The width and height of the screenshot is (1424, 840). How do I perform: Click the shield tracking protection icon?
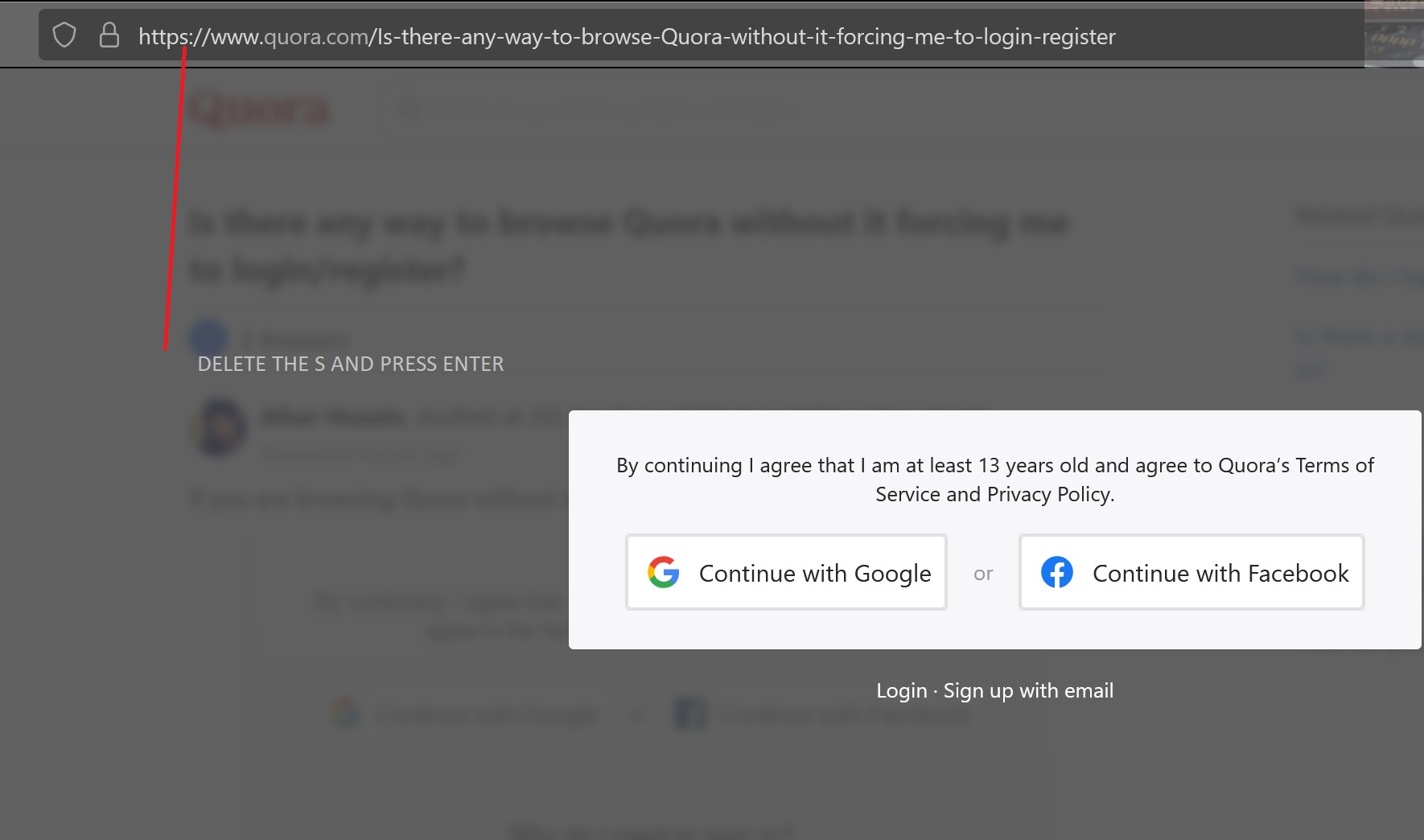point(64,35)
